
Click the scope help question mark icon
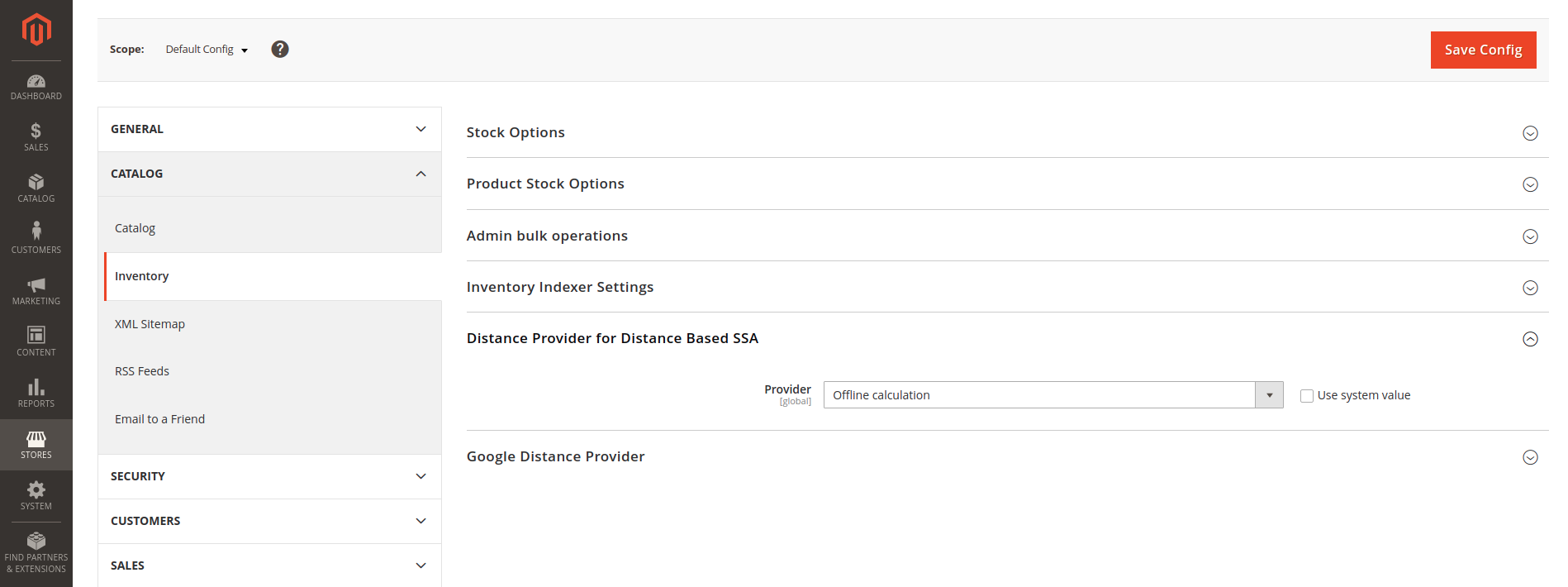pos(280,50)
